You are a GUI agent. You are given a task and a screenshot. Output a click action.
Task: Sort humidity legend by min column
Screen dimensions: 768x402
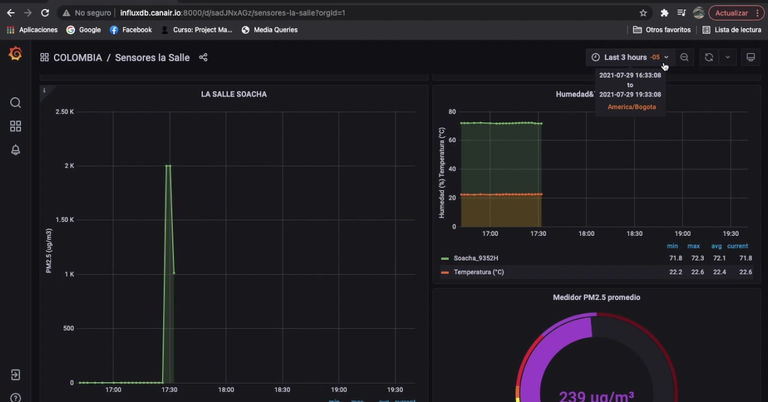(672, 246)
